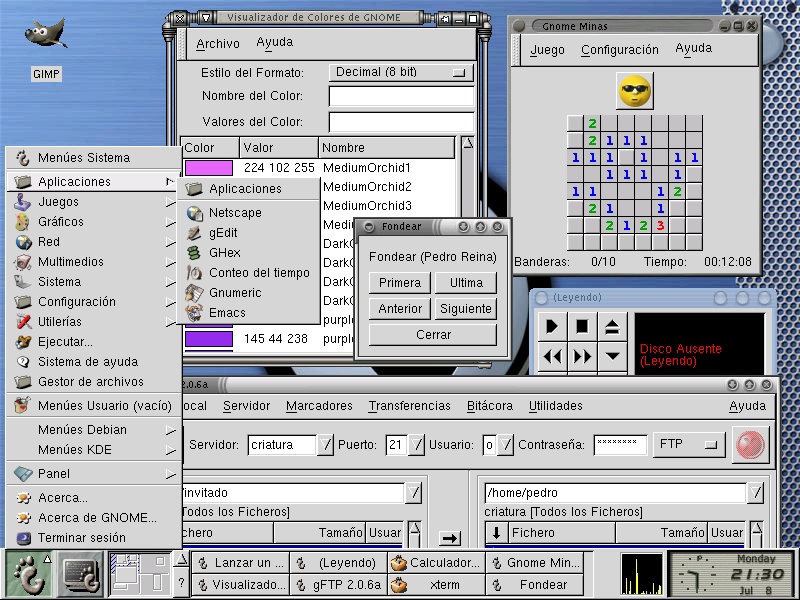Expand the Servidor host history dropdown
800x600 pixels.
[325, 445]
